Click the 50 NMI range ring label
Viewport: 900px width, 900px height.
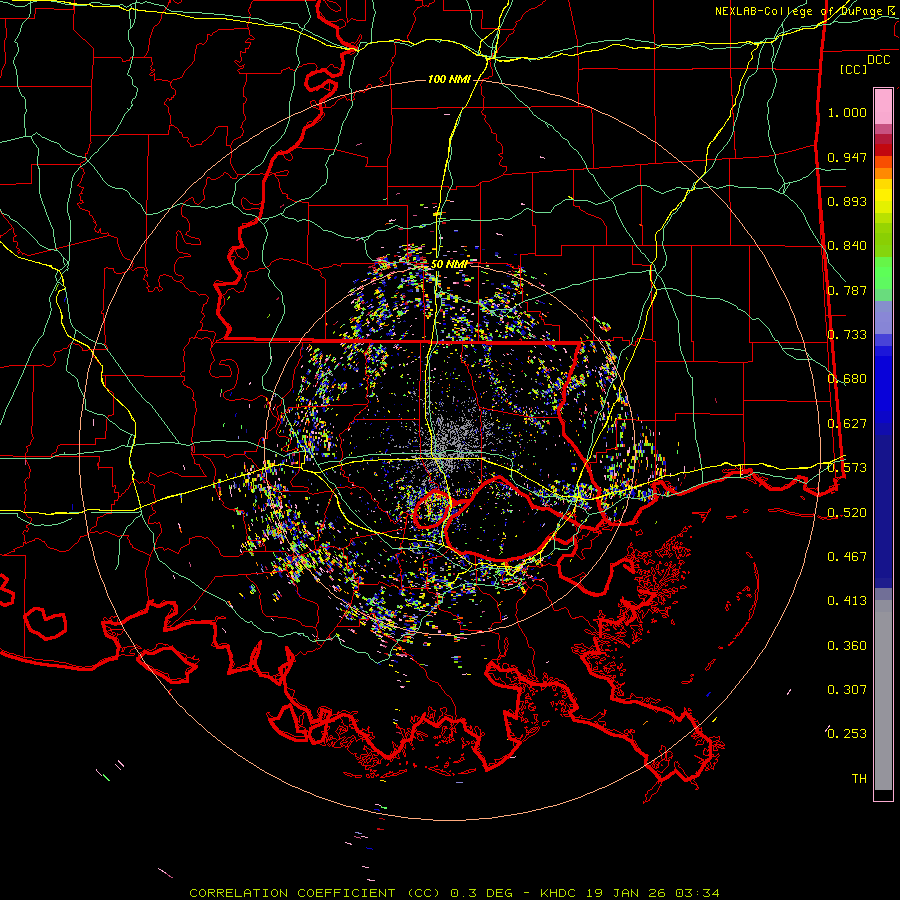point(449,264)
